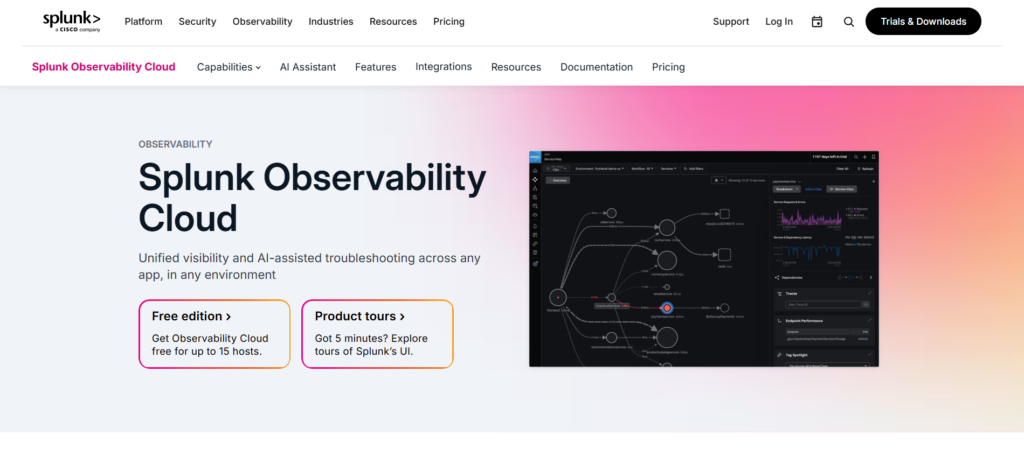Open the Features tab
This screenshot has height=463, width=1024.
[376, 67]
